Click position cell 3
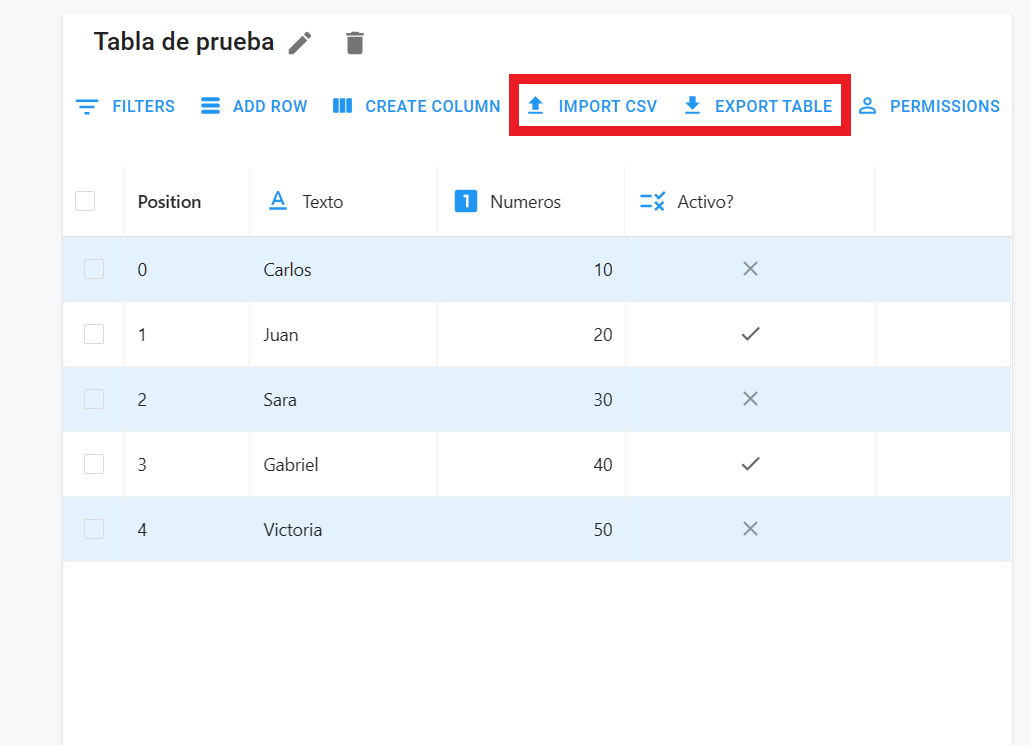1031x745 pixels. pos(187,464)
